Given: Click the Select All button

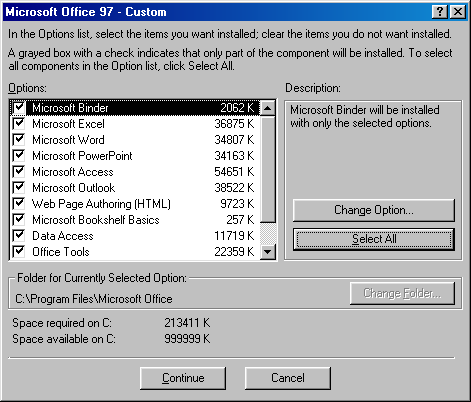Looking at the screenshot, I should point(374,239).
